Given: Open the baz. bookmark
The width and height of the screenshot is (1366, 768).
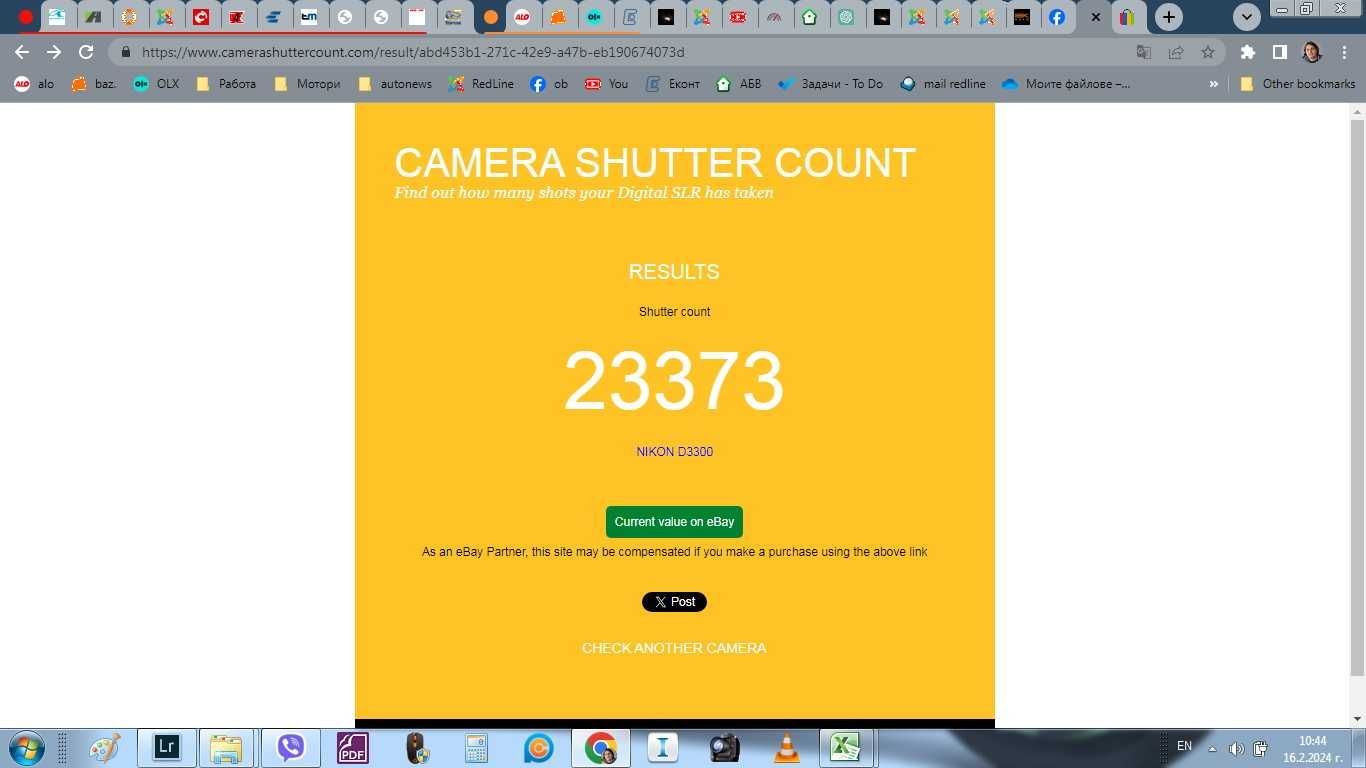Looking at the screenshot, I should [94, 84].
